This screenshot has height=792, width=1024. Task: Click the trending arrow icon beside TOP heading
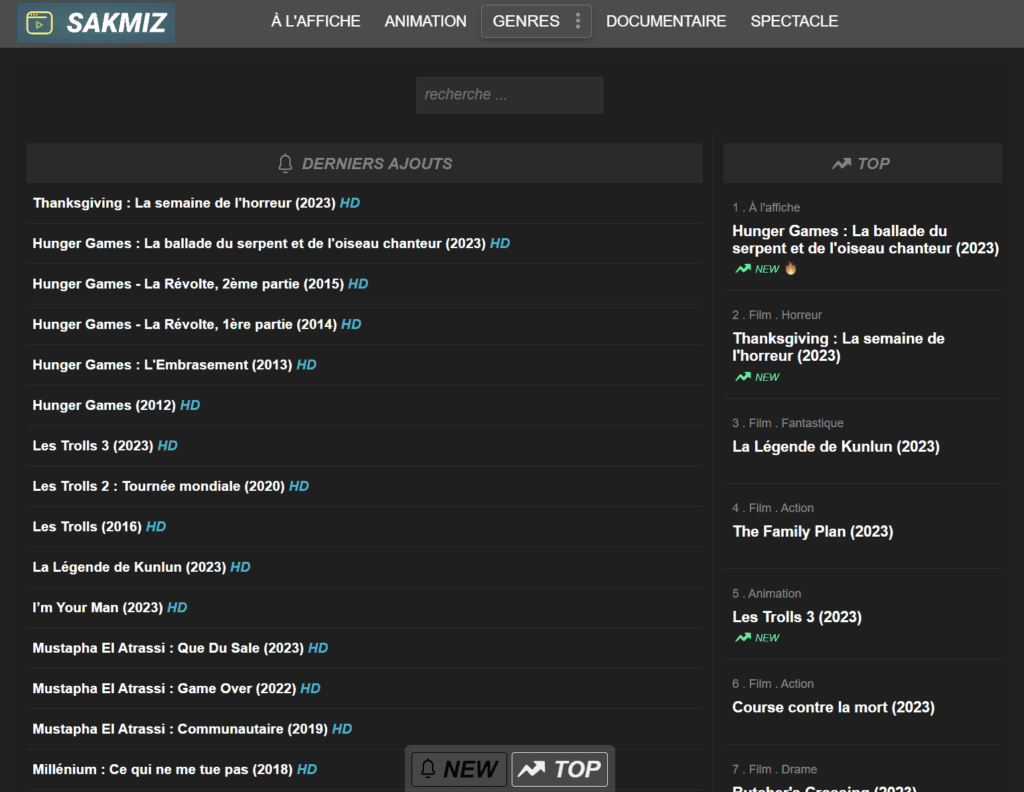tap(841, 163)
